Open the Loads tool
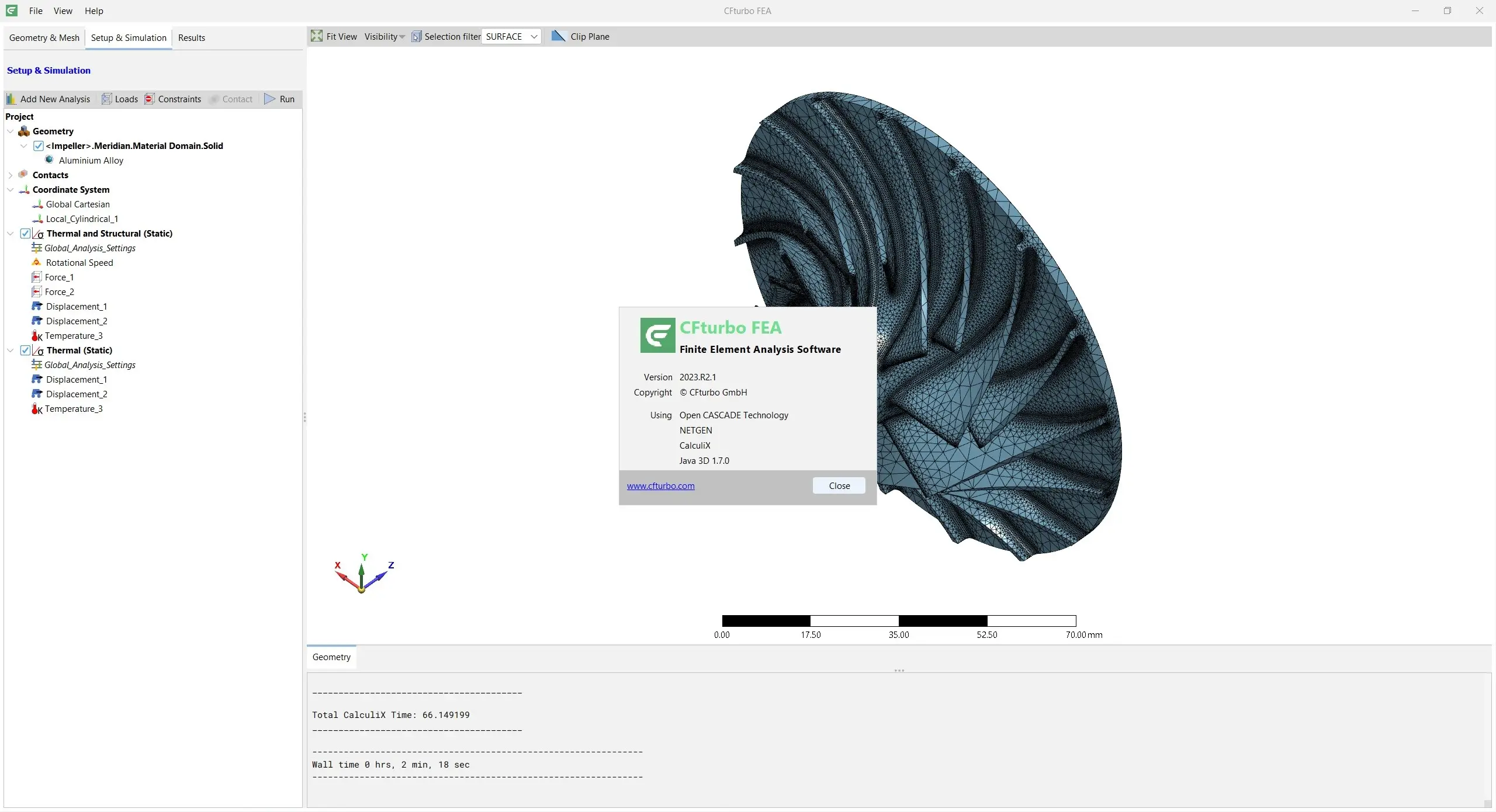The image size is (1496, 812). pyautogui.click(x=120, y=99)
